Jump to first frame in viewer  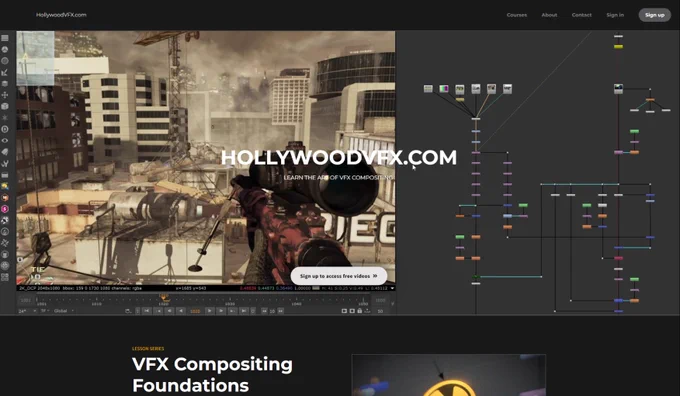pyautogui.click(x=147, y=311)
